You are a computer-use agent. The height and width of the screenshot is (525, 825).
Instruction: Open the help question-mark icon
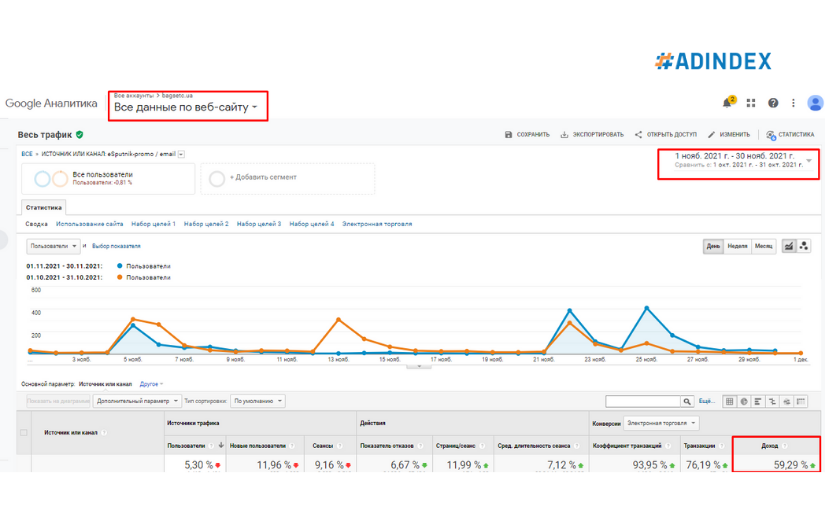click(772, 103)
